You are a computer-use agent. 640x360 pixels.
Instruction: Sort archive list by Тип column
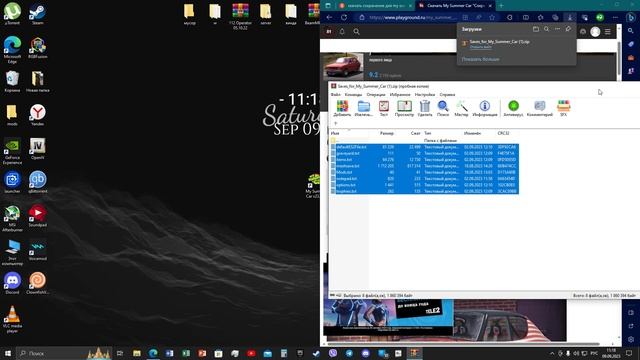coord(427,133)
